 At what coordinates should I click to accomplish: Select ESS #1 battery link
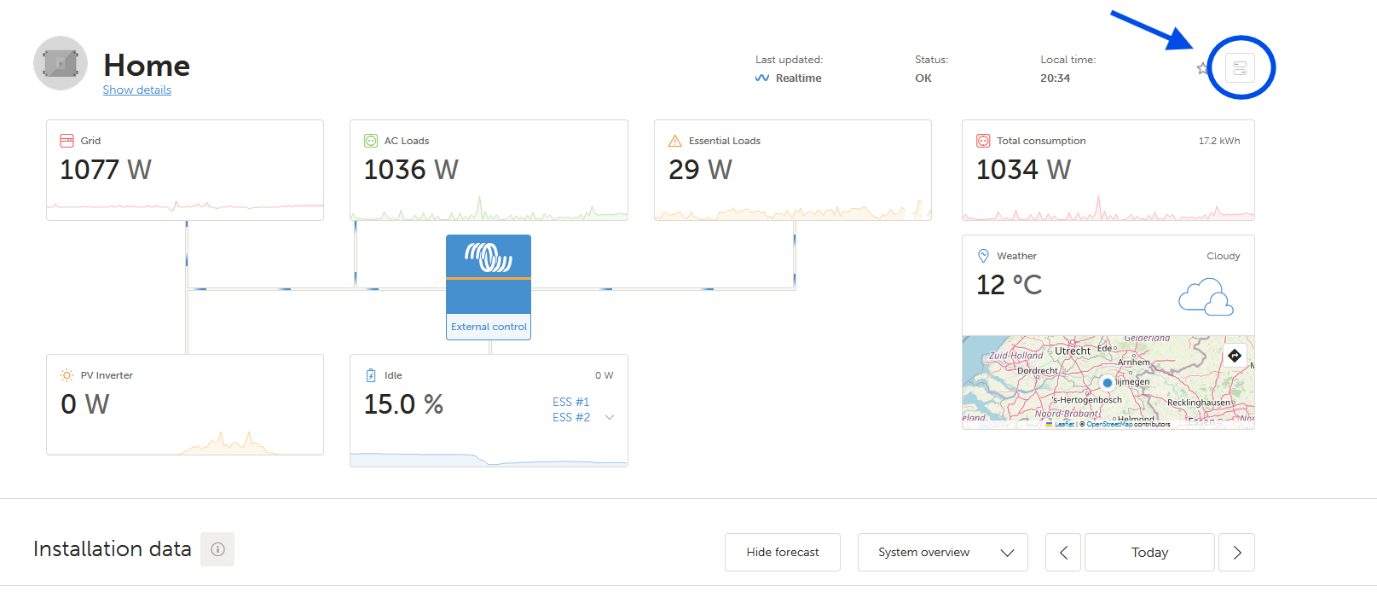click(x=571, y=402)
